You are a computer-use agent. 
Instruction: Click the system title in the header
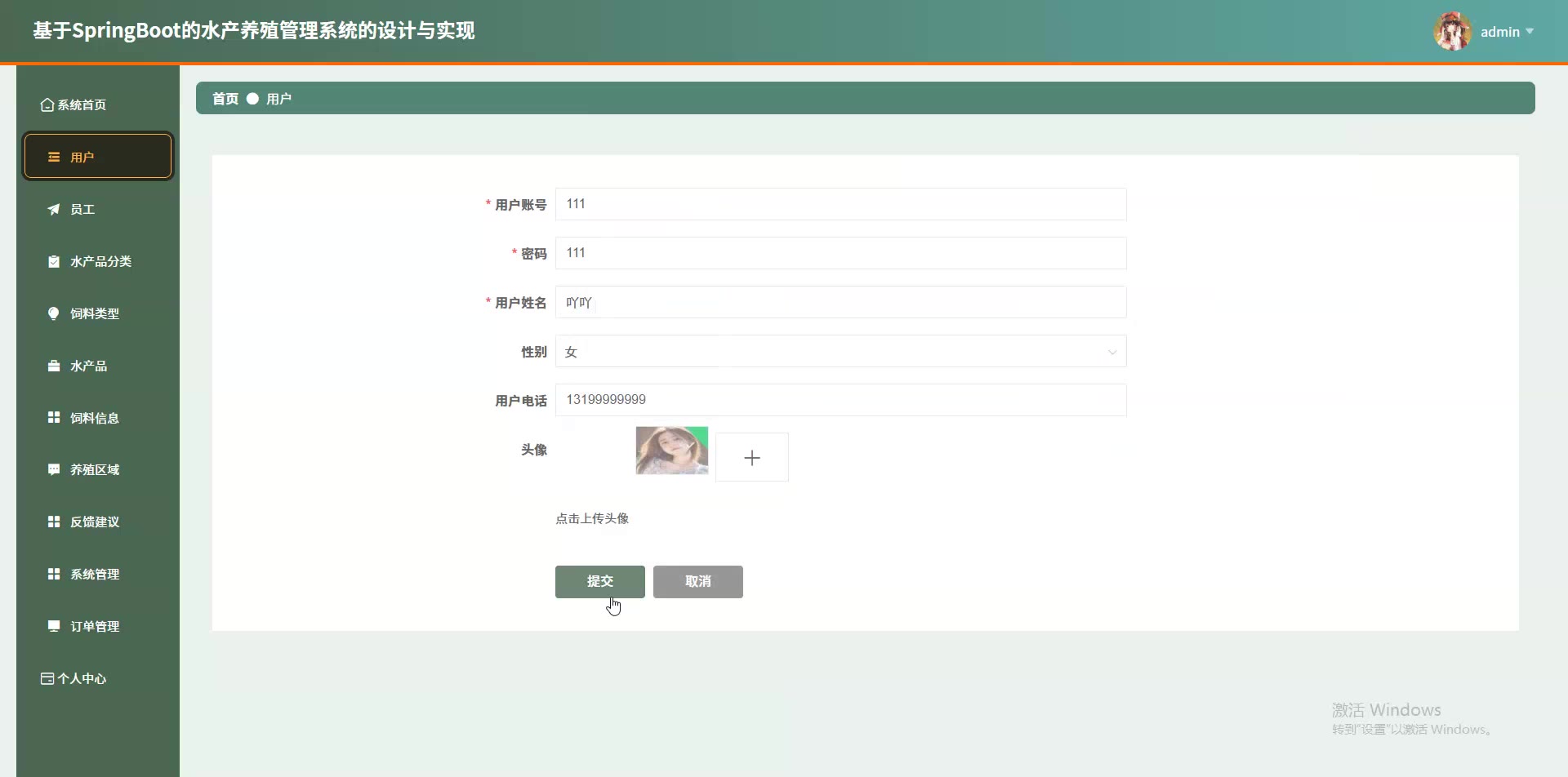[x=254, y=31]
